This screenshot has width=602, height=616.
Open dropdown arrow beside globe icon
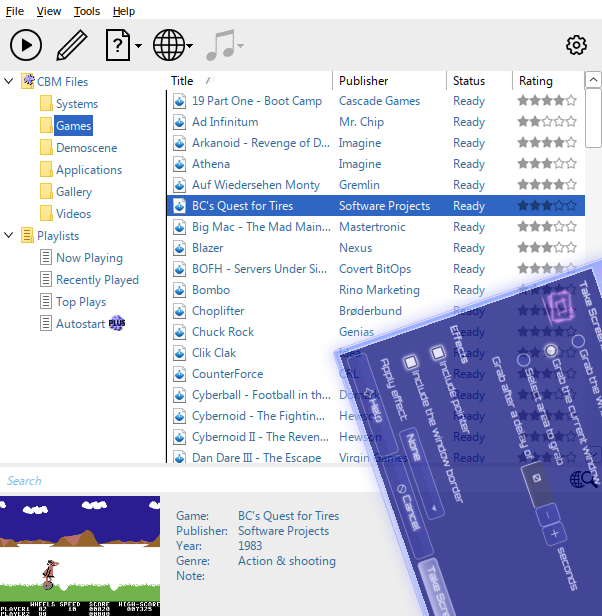(189, 46)
